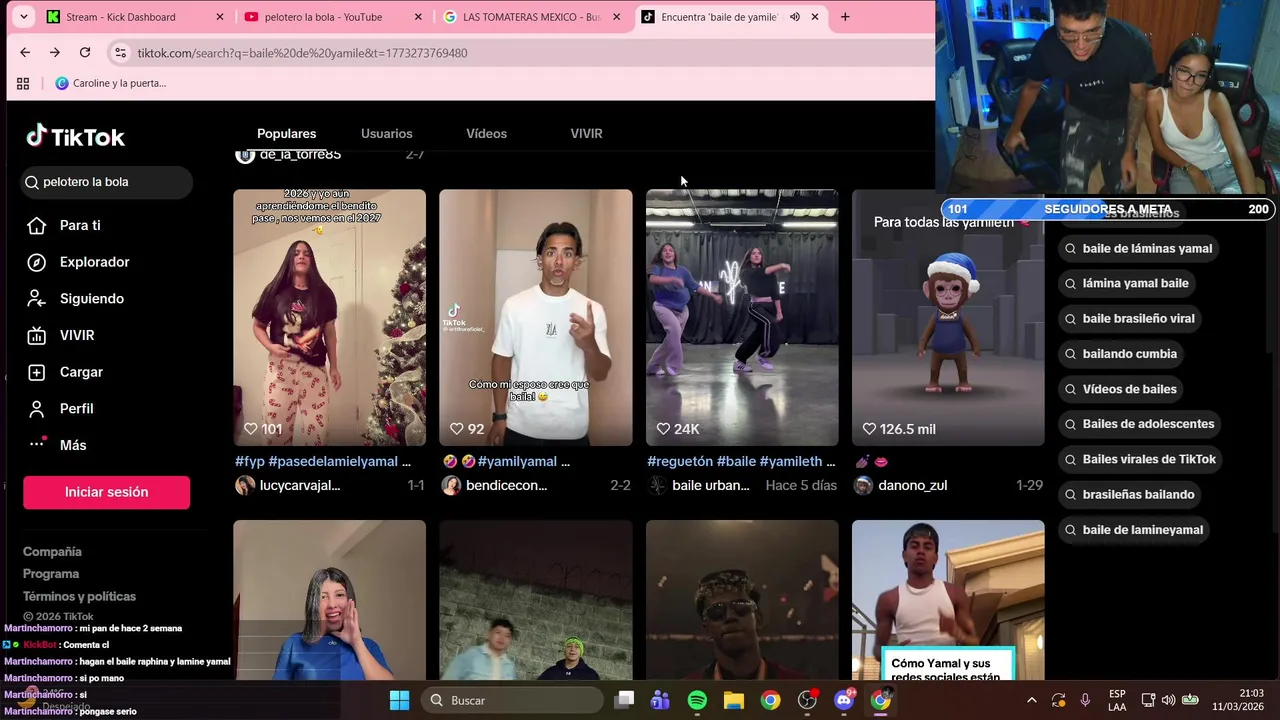Click the browser forward arrow

55,52
